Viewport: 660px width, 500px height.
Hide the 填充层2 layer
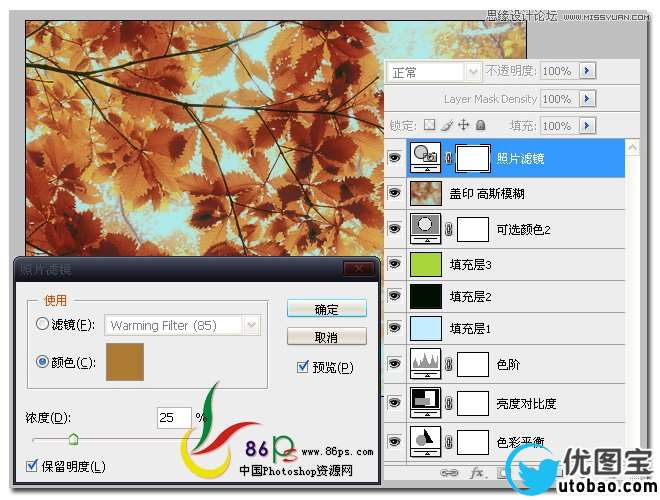coord(394,296)
